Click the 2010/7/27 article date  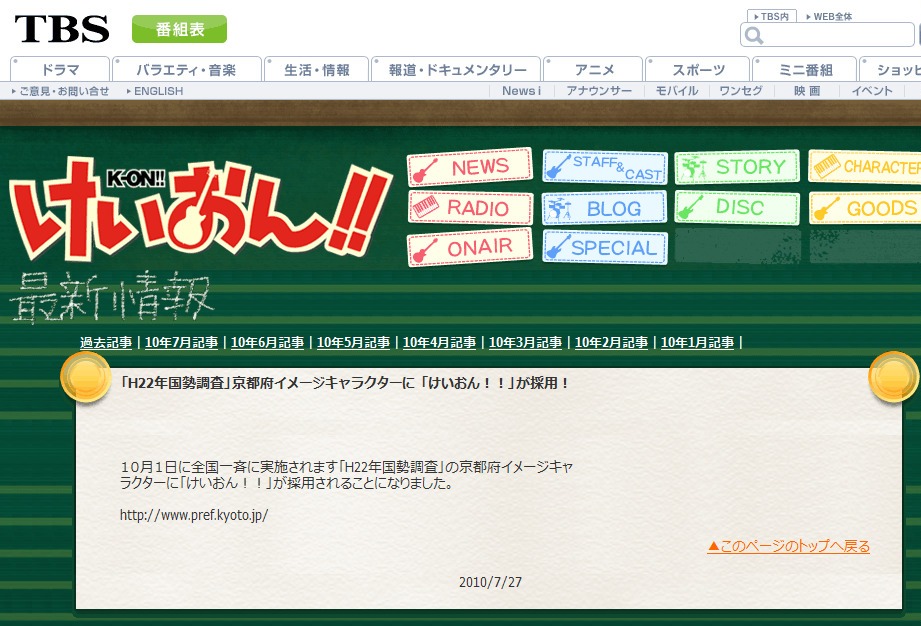[490, 582]
